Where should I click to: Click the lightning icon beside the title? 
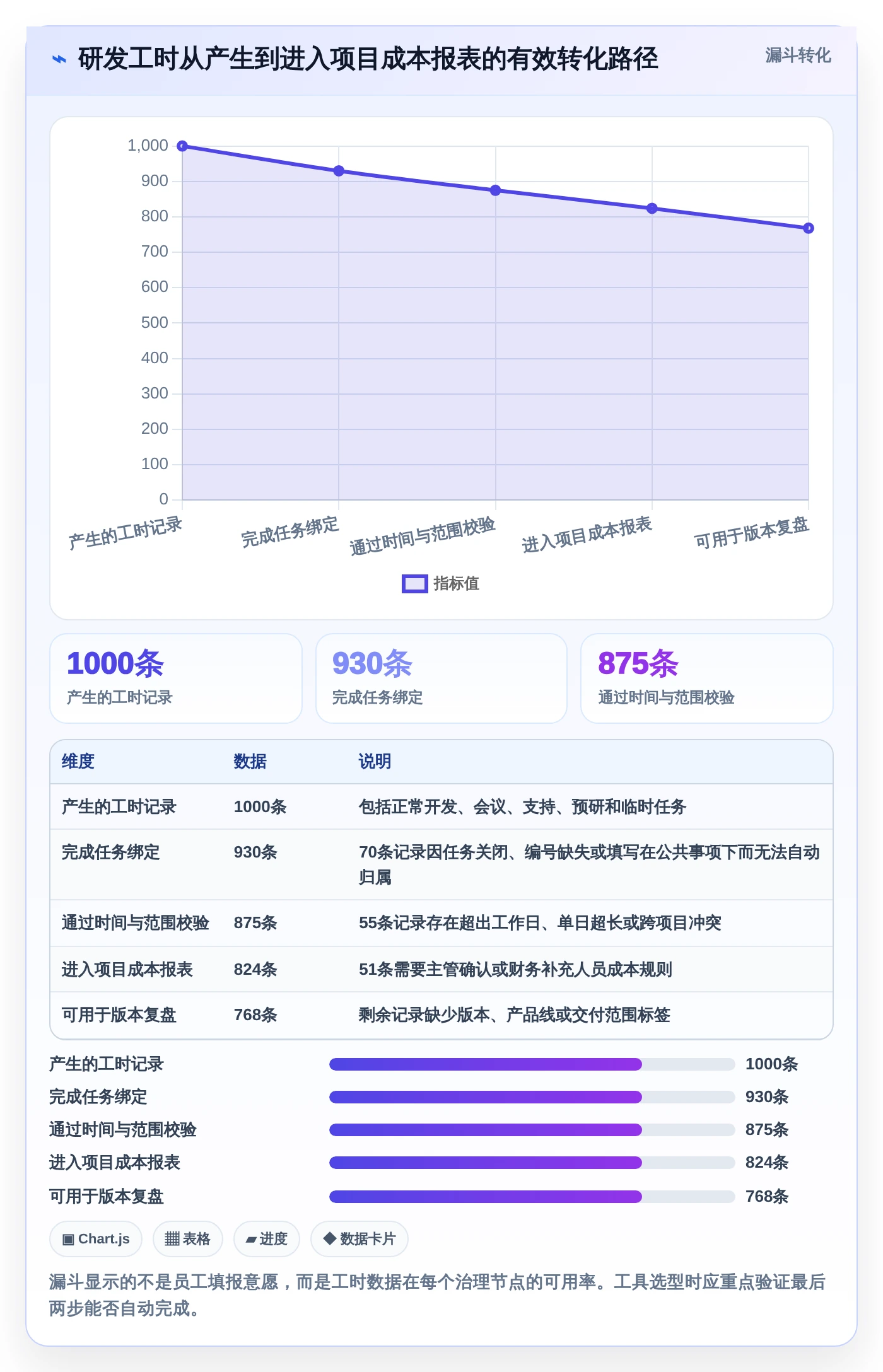[59, 59]
